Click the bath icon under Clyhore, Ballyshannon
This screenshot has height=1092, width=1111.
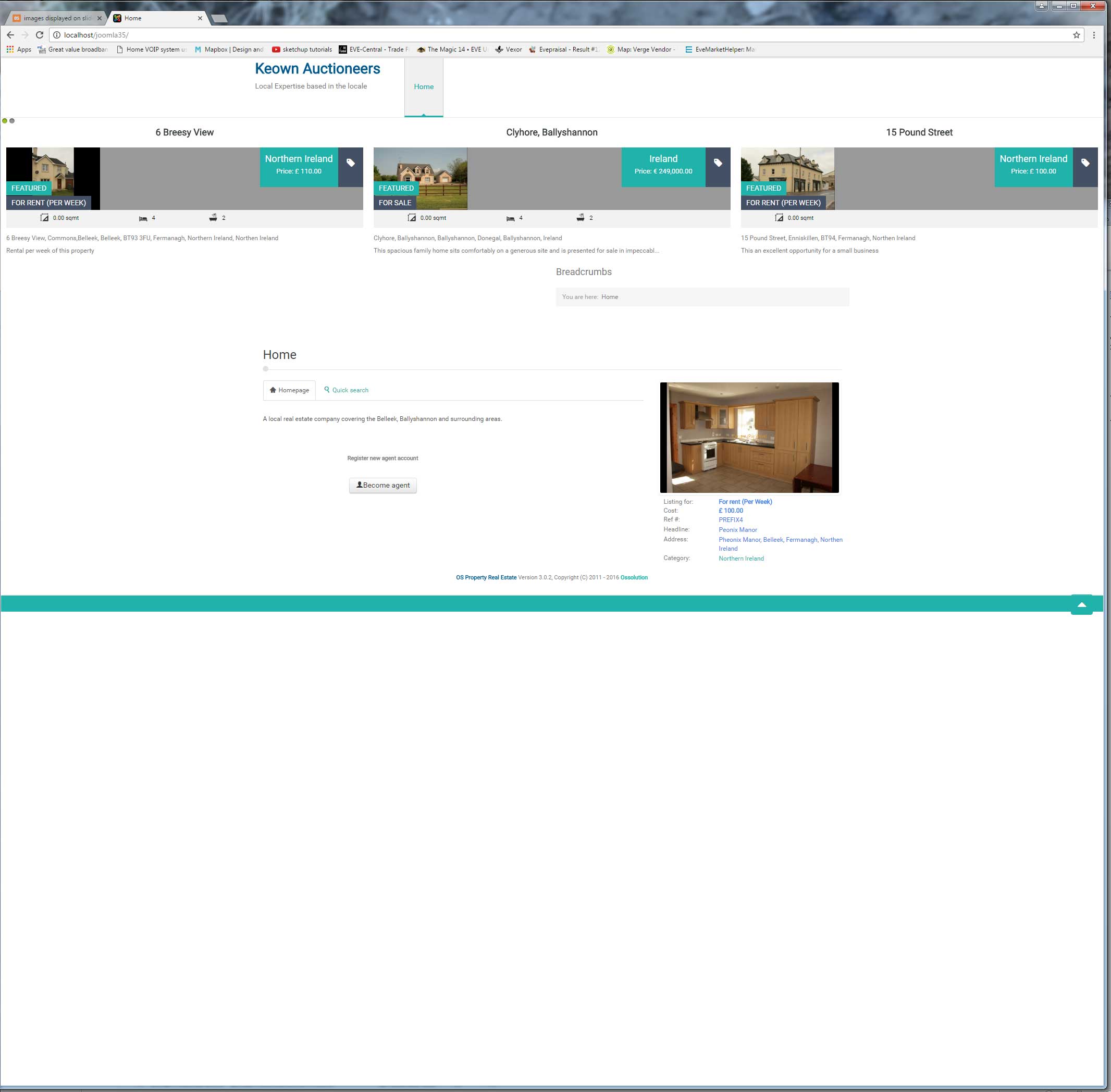pyautogui.click(x=581, y=217)
